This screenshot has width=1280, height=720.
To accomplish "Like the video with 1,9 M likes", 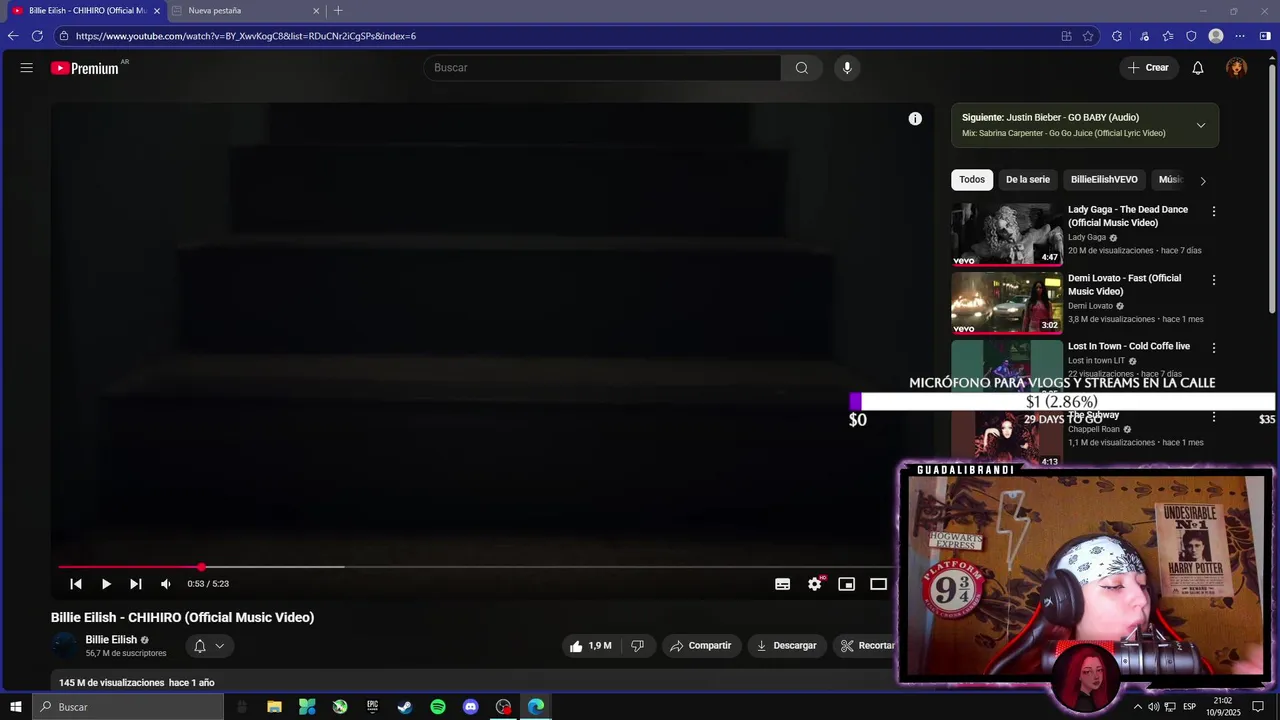I will (x=590, y=646).
